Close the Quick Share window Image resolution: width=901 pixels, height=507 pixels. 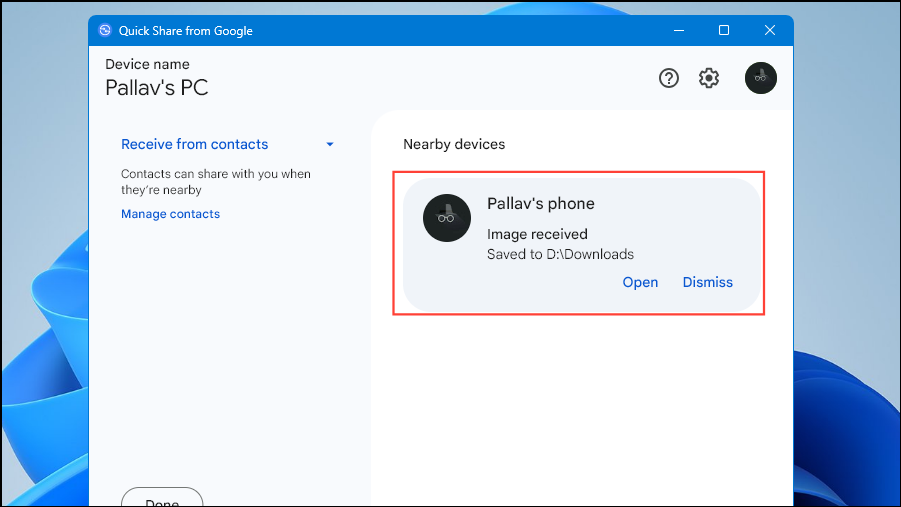coord(770,30)
